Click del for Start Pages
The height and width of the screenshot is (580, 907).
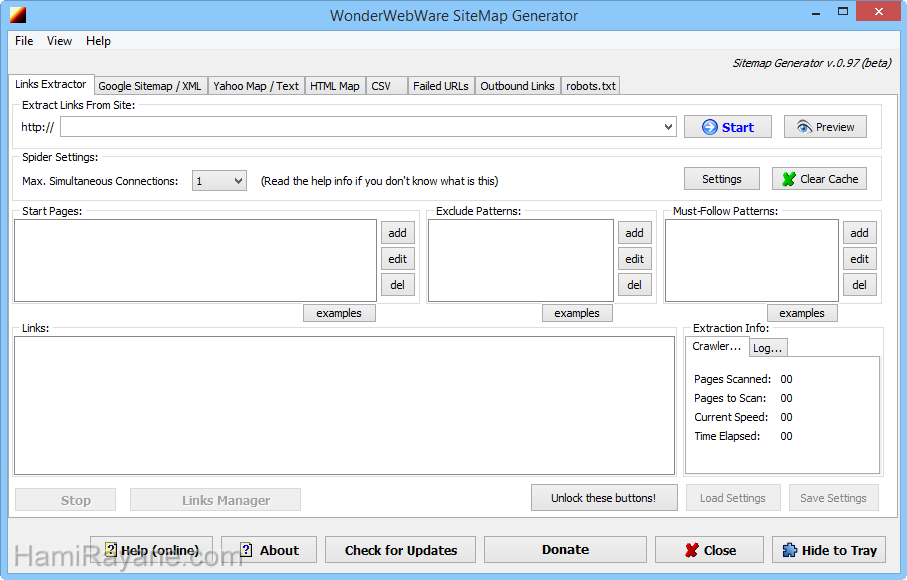[397, 285]
